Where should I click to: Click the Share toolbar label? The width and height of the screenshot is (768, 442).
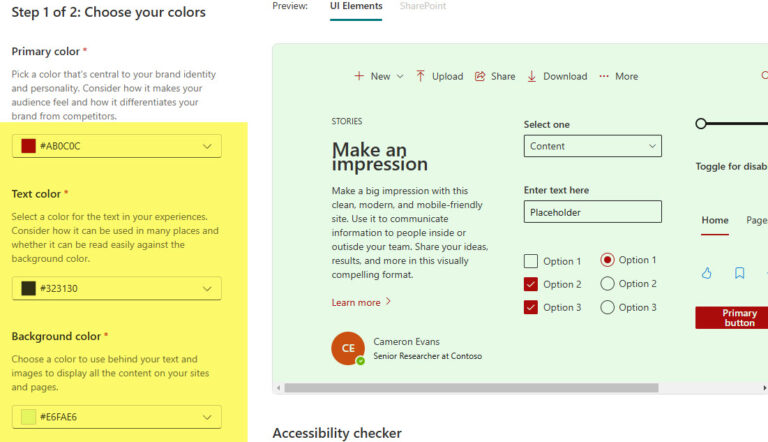(503, 76)
